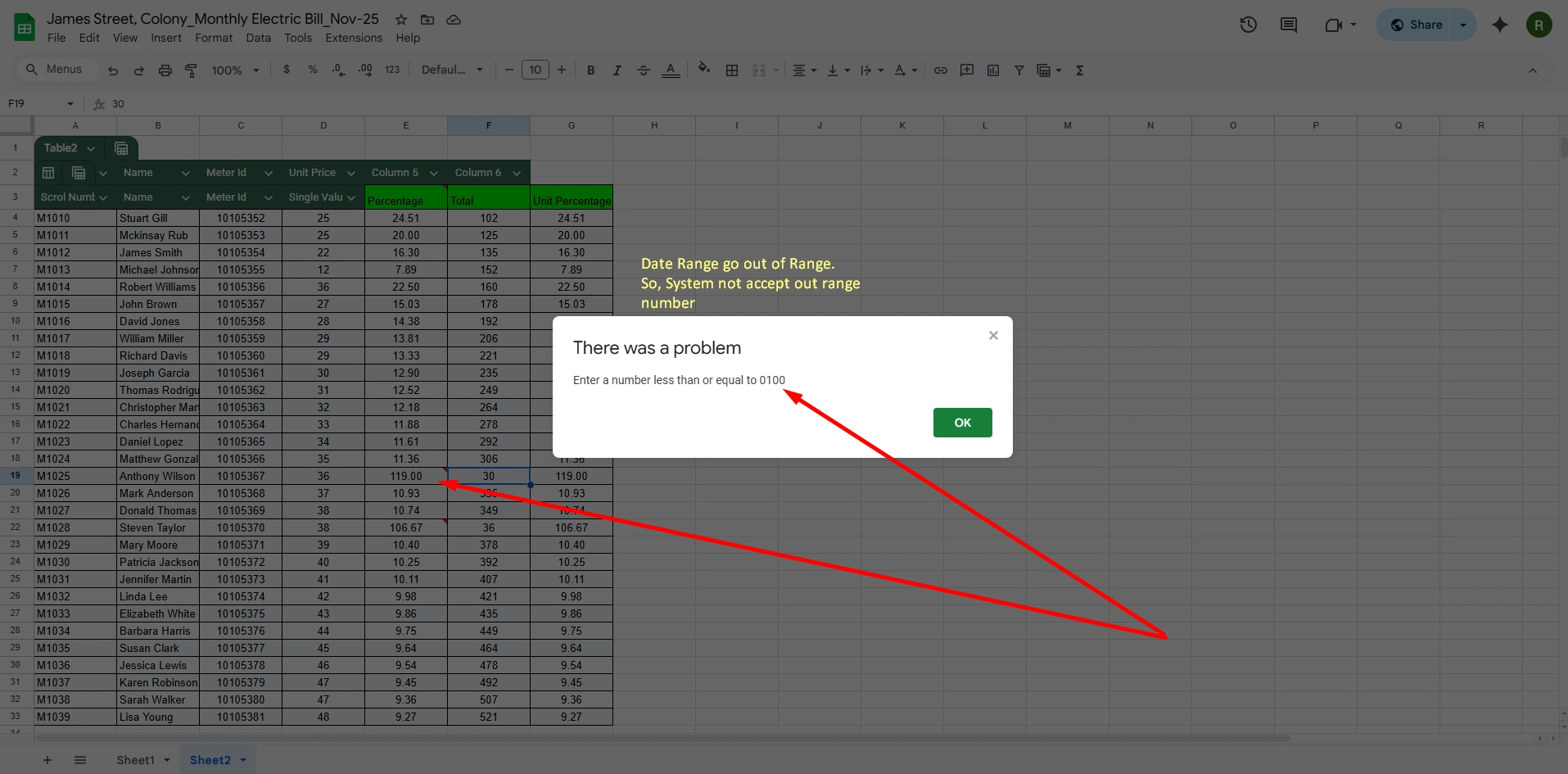Expand the Name column filter dropdown

click(x=185, y=173)
